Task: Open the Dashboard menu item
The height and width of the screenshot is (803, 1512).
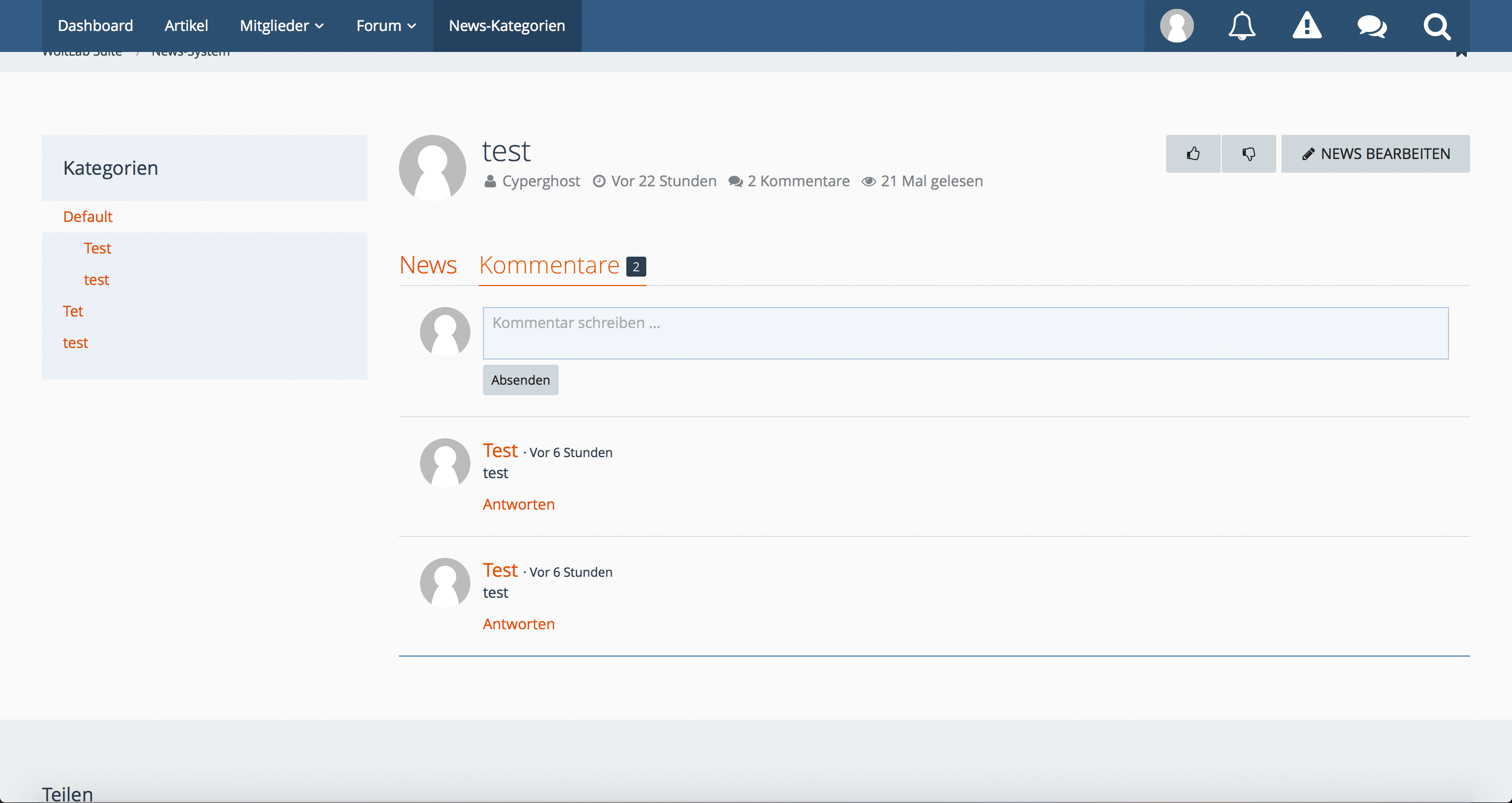Action: point(95,26)
